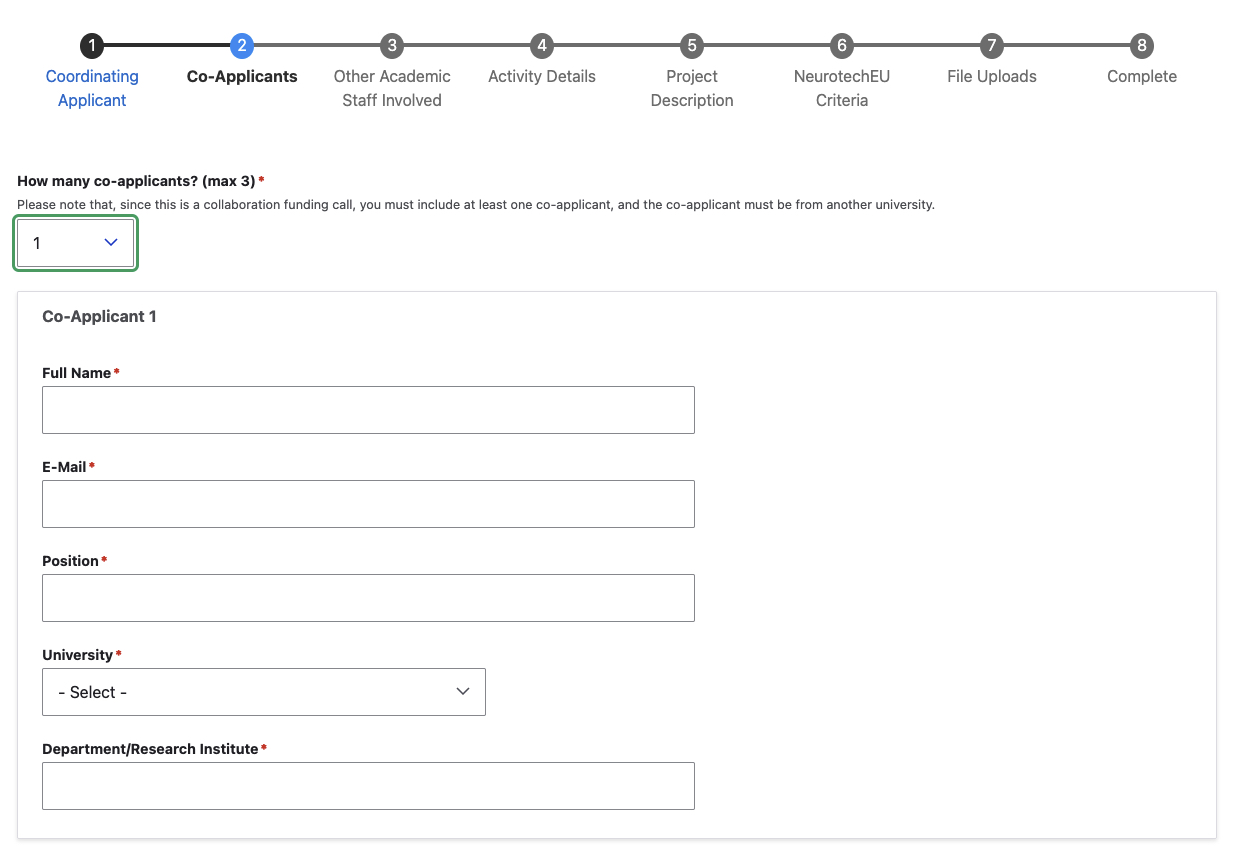Expand the University select dropdown
The height and width of the screenshot is (862, 1235).
coord(264,692)
